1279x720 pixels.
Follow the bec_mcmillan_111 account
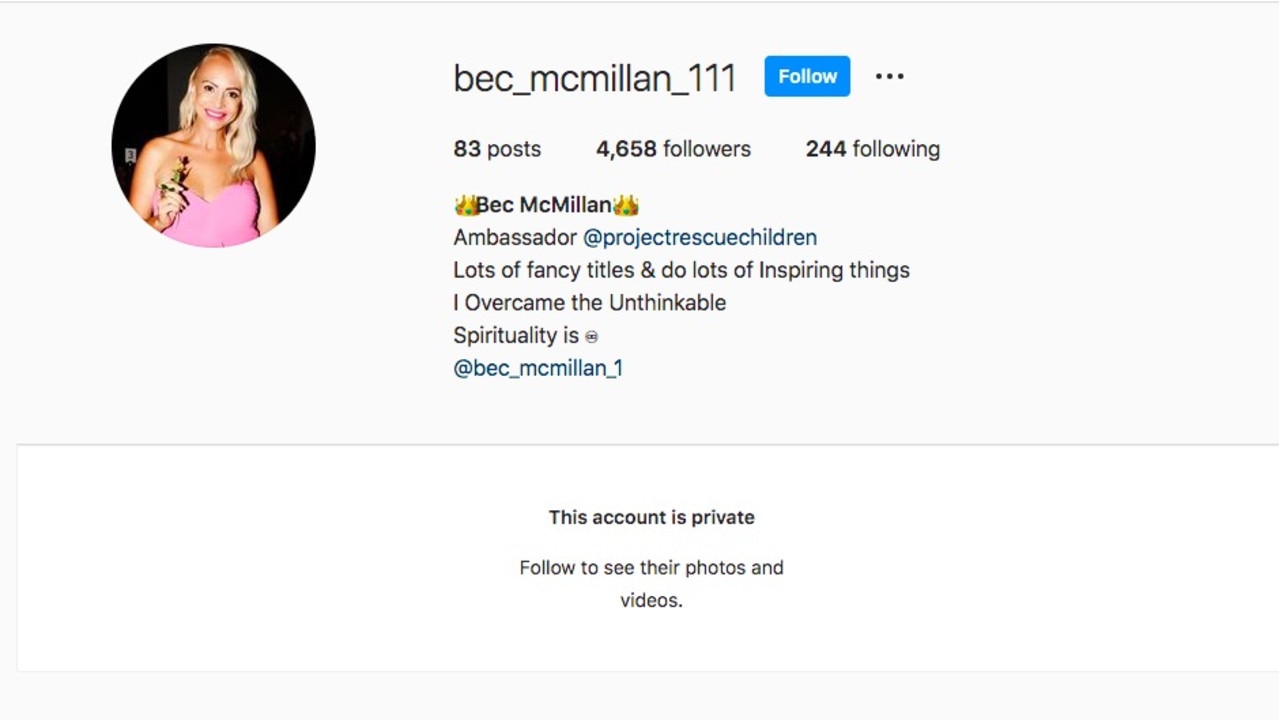click(x=807, y=76)
